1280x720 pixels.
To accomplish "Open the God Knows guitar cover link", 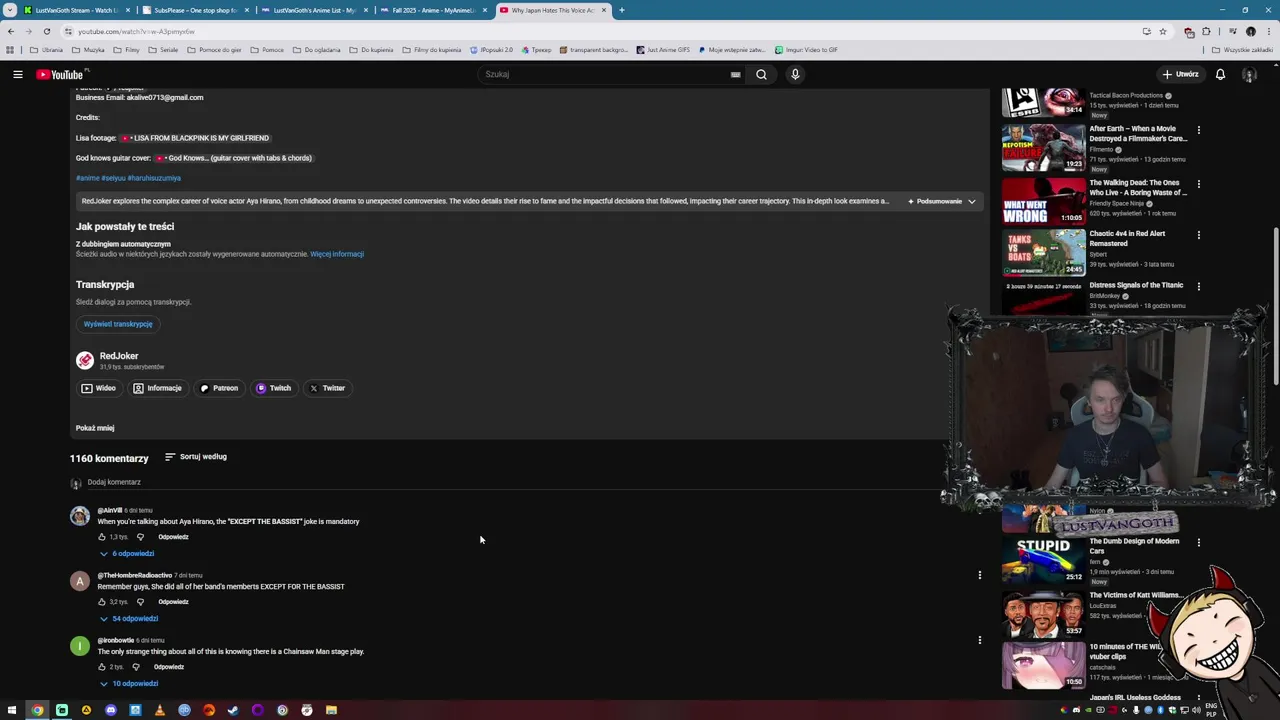I will pyautogui.click(x=234, y=158).
